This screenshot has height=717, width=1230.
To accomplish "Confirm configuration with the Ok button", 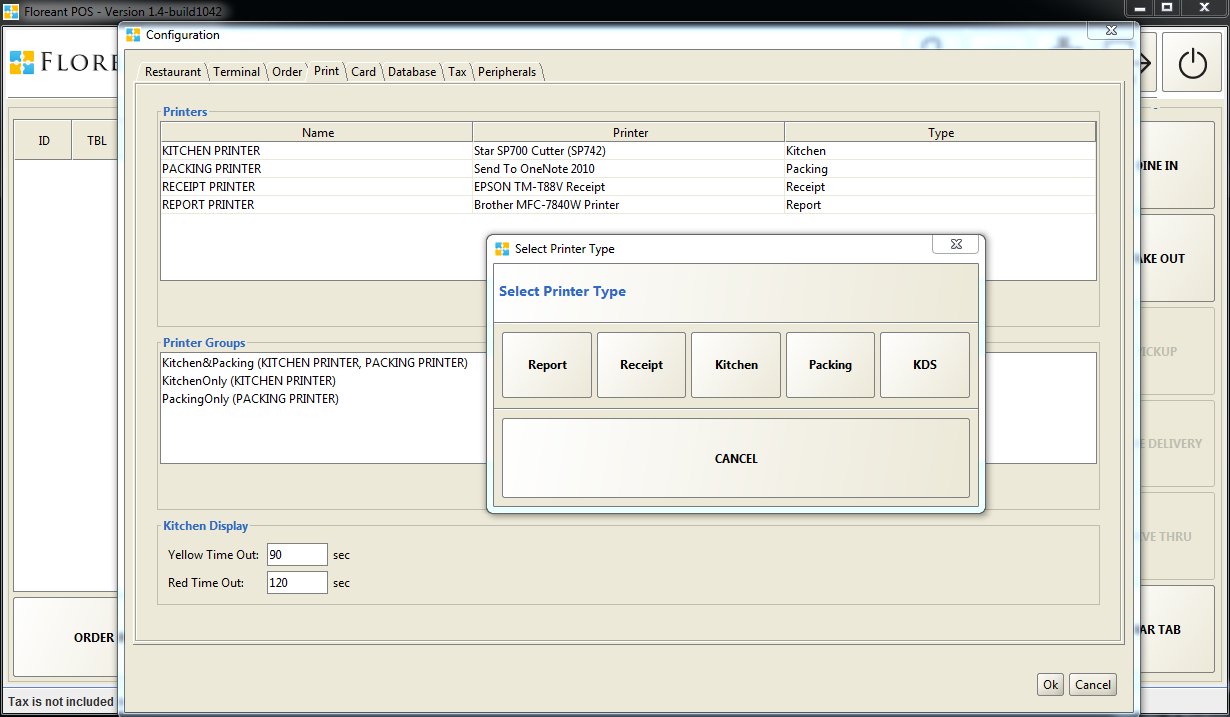I will point(1050,684).
